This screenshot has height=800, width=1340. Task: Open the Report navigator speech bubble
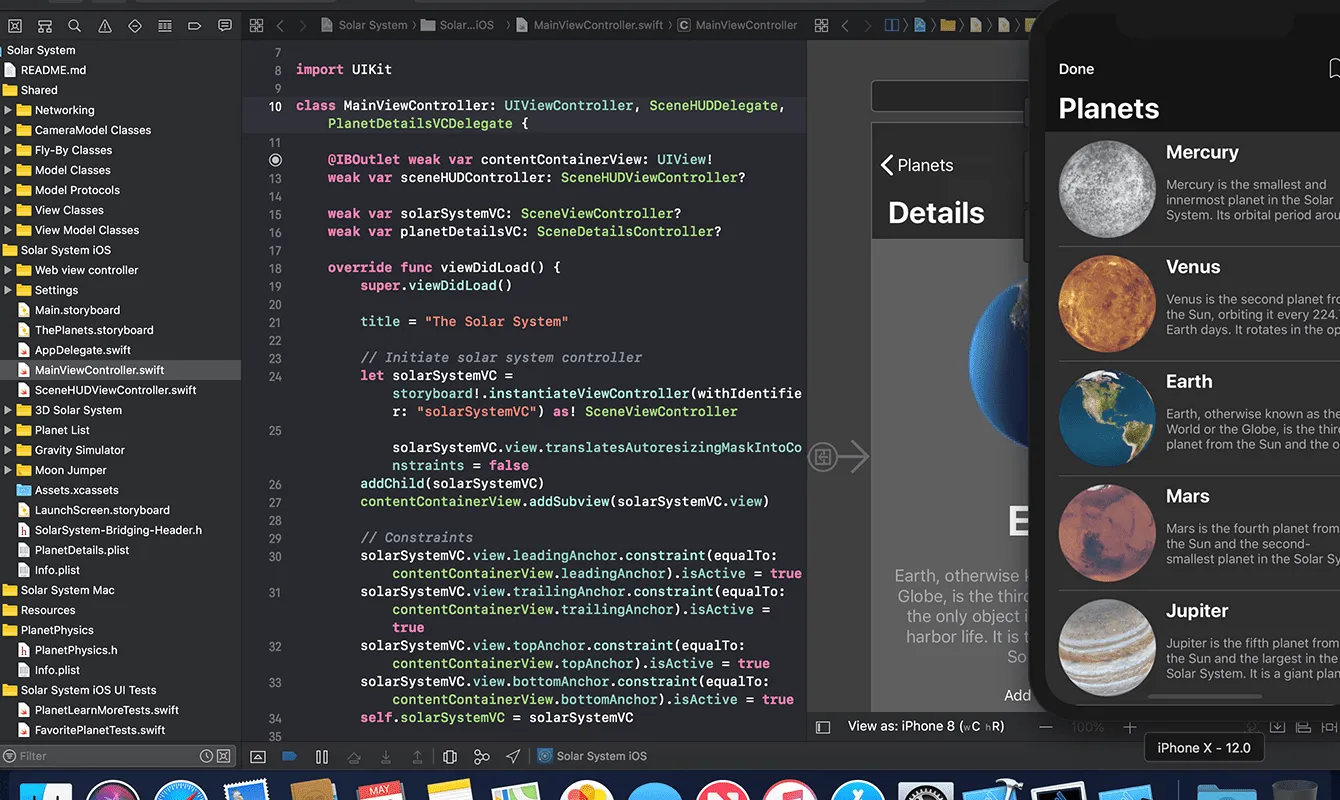click(224, 25)
